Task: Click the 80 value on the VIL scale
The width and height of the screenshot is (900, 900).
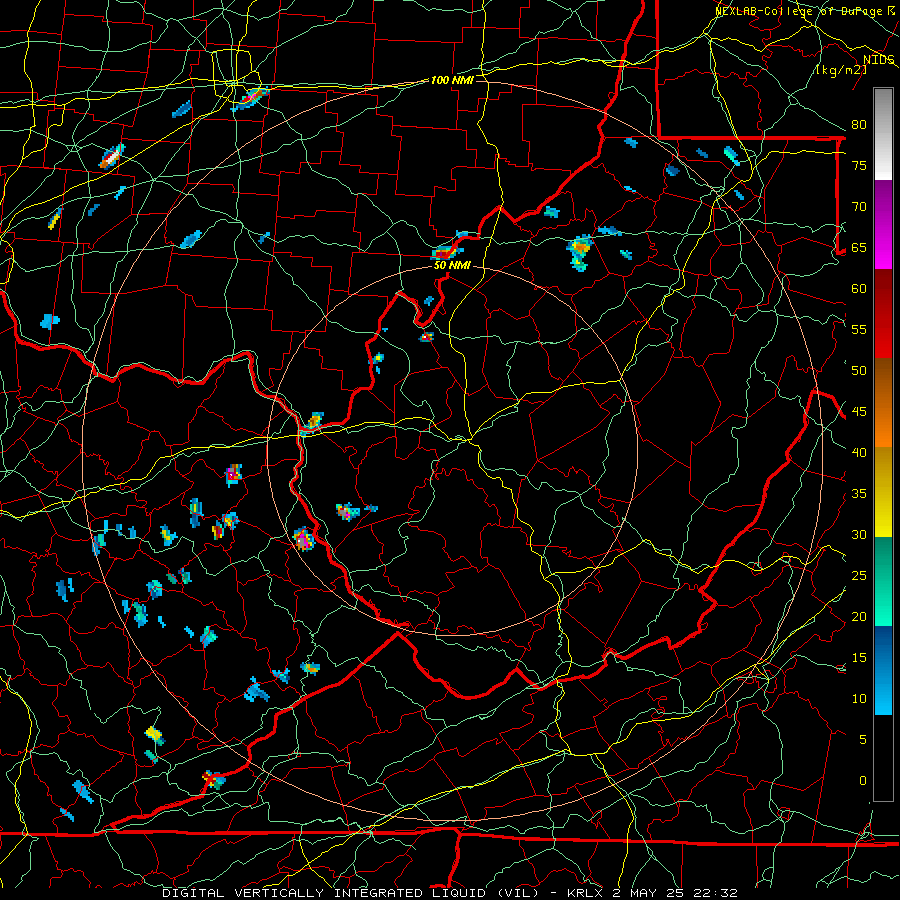Action: 859,125
